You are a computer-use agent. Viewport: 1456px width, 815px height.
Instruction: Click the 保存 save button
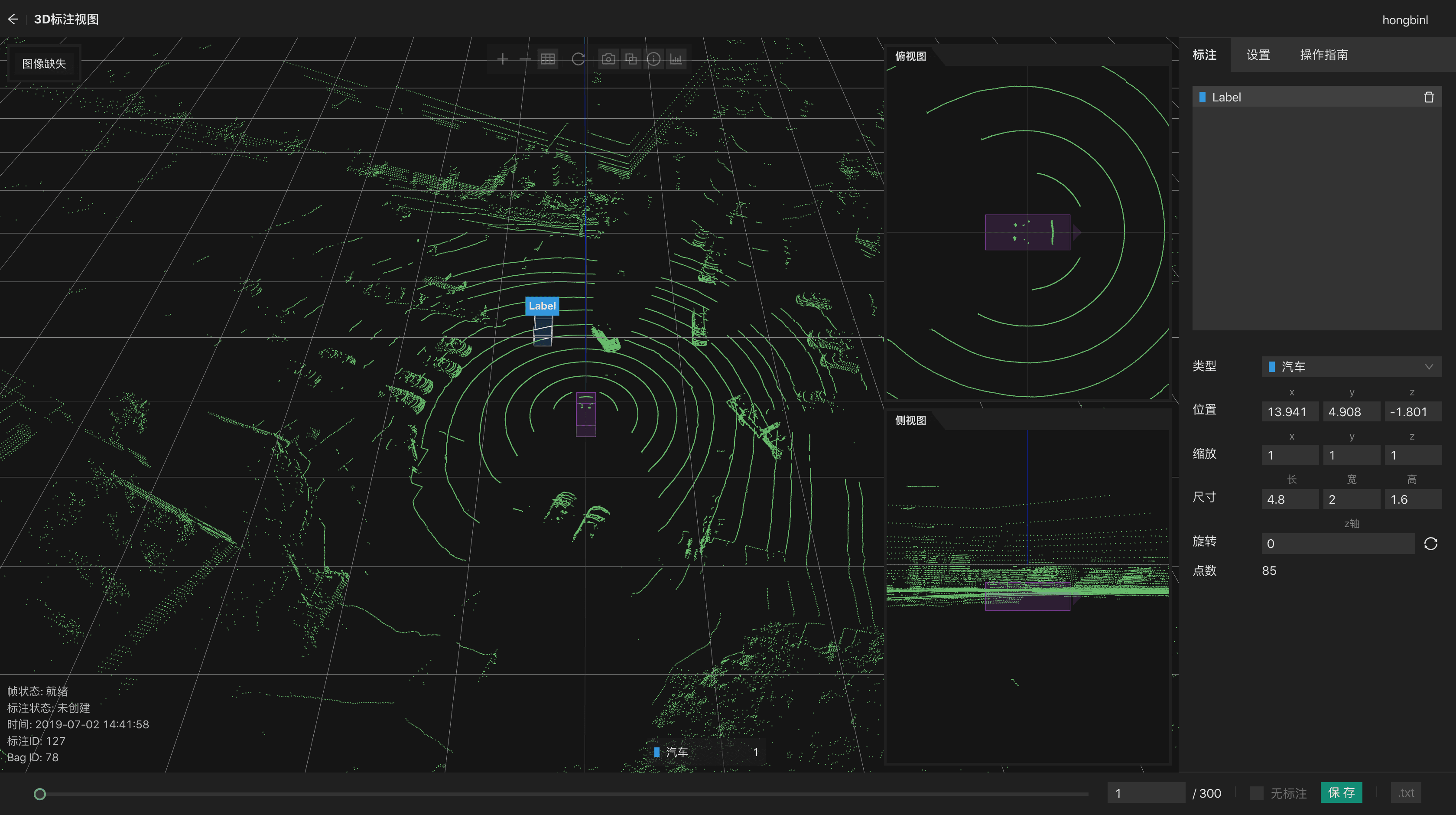click(1341, 793)
